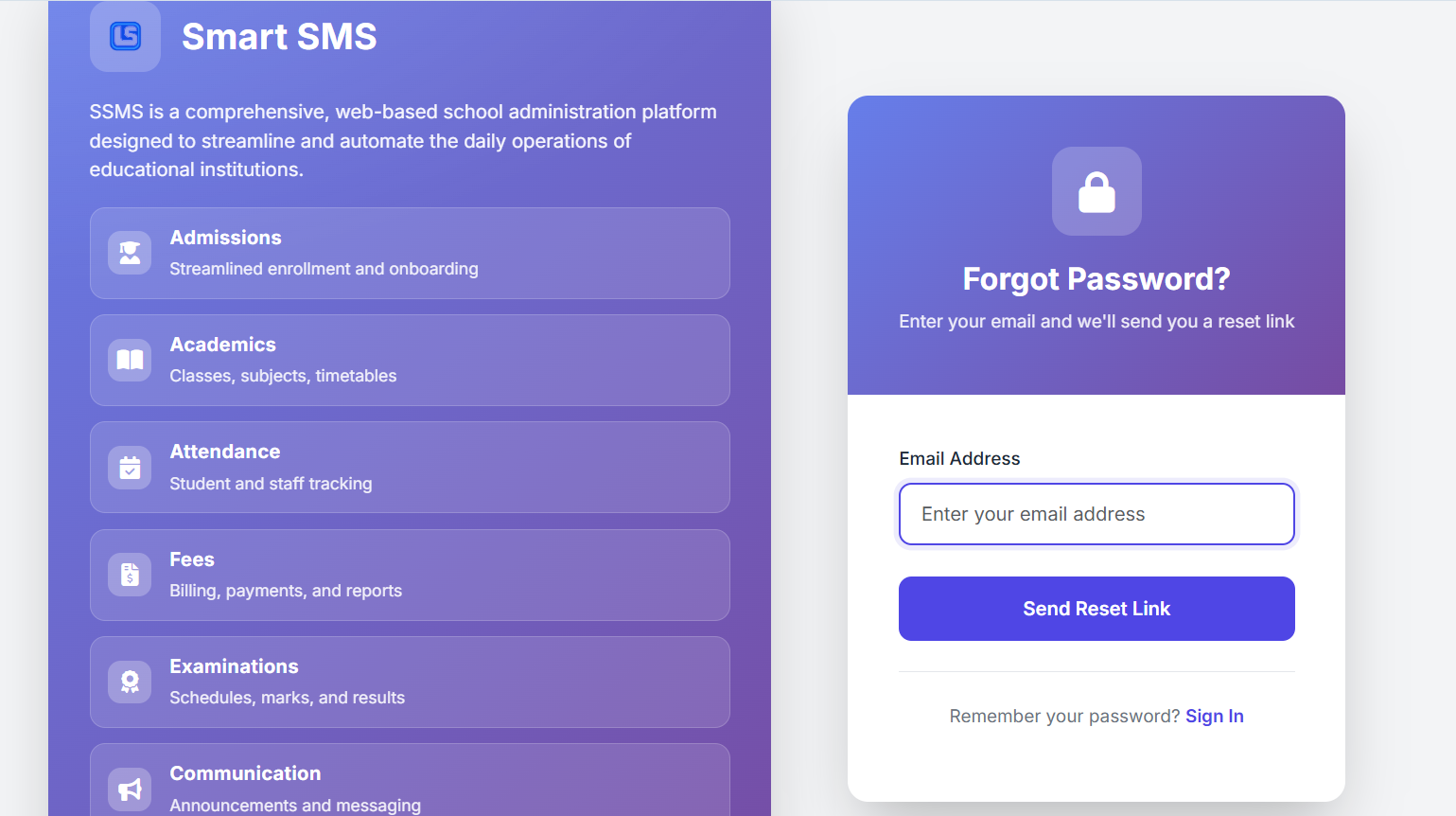The height and width of the screenshot is (816, 1456).
Task: Click the Forgot Password heading
Action: [x=1096, y=279]
